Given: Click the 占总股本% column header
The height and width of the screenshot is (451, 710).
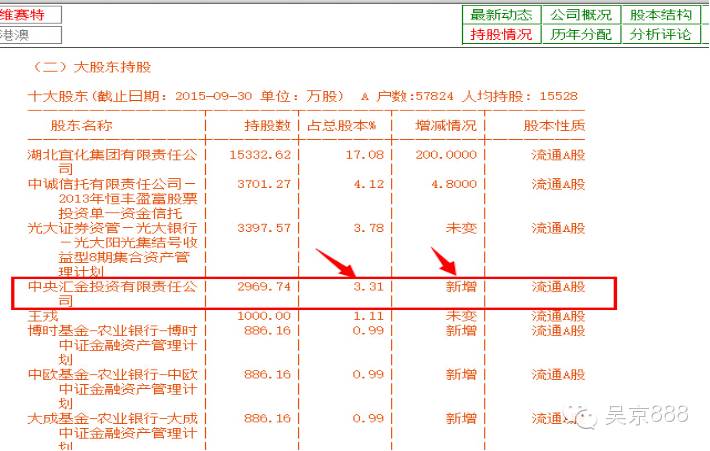Looking at the screenshot, I should coord(341,125).
